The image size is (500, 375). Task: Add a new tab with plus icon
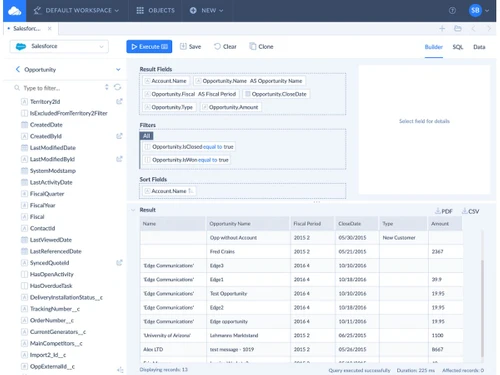coord(442,29)
